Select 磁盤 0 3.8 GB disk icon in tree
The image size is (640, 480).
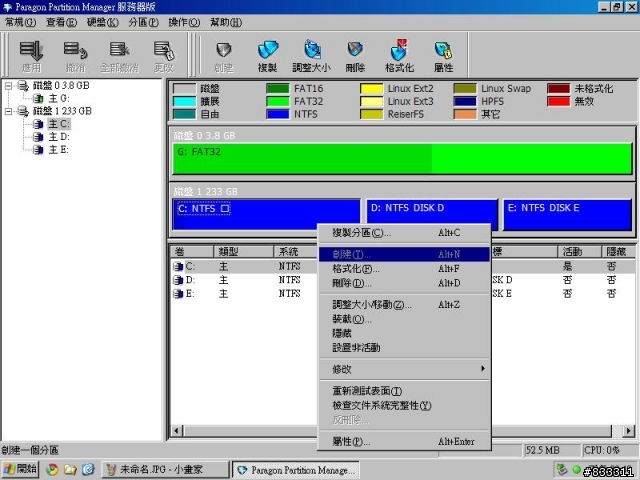[x=23, y=86]
